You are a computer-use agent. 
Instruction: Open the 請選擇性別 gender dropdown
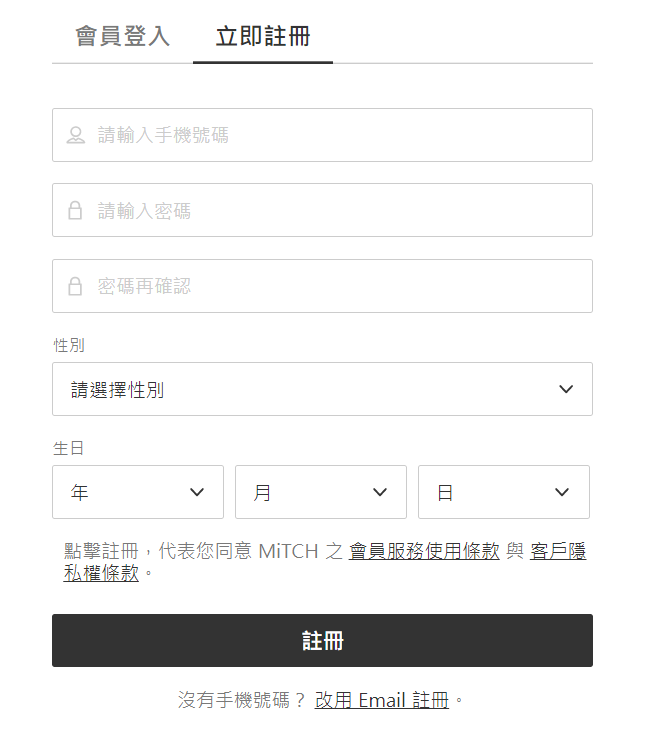[310, 389]
